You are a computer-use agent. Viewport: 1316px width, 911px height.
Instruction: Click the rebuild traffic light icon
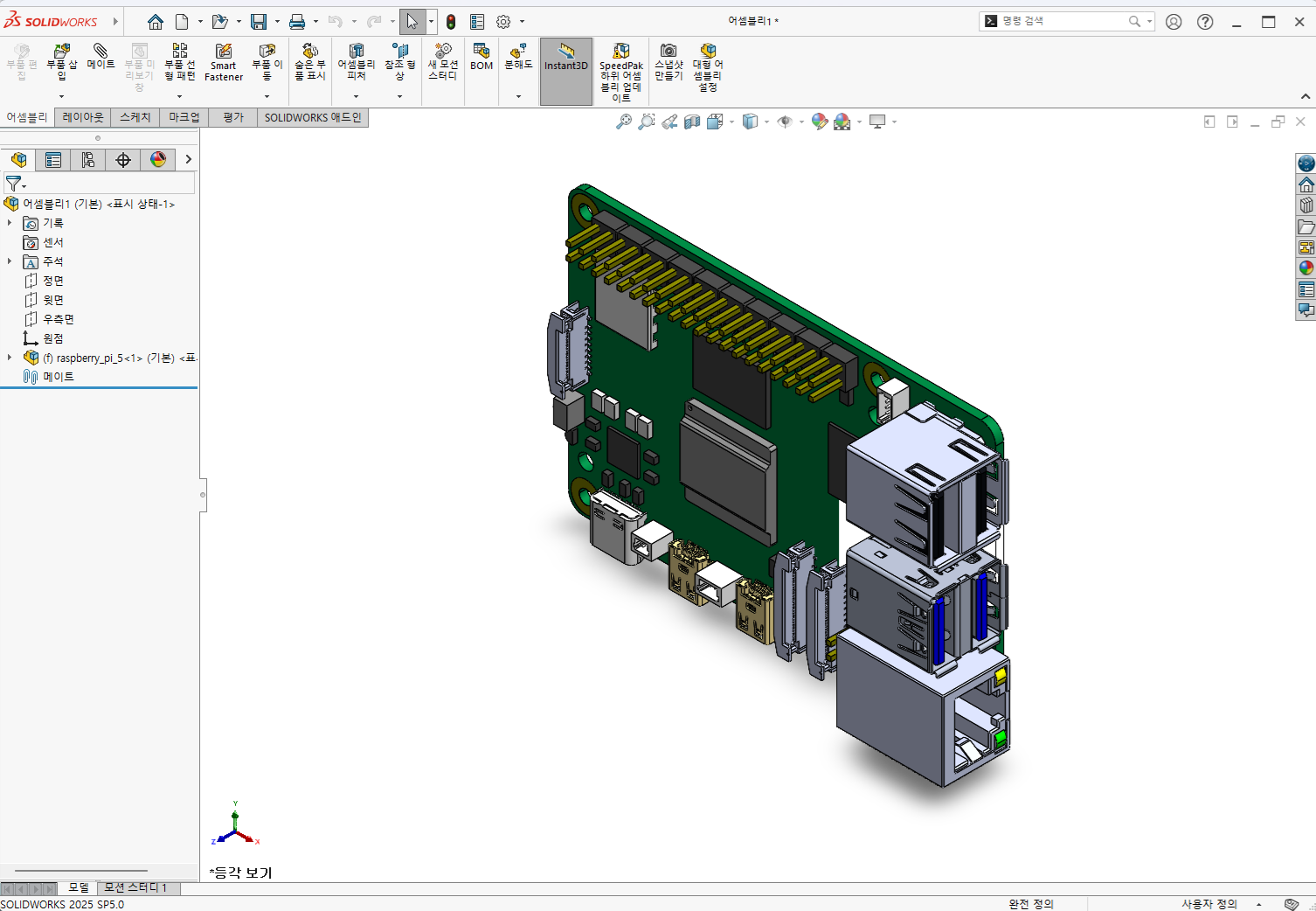[x=451, y=22]
